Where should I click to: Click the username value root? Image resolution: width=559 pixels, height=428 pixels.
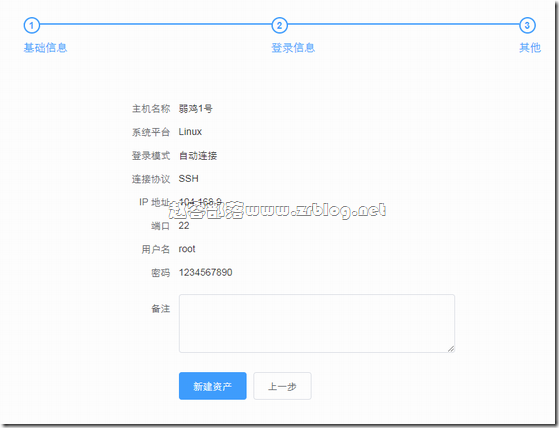pos(187,249)
